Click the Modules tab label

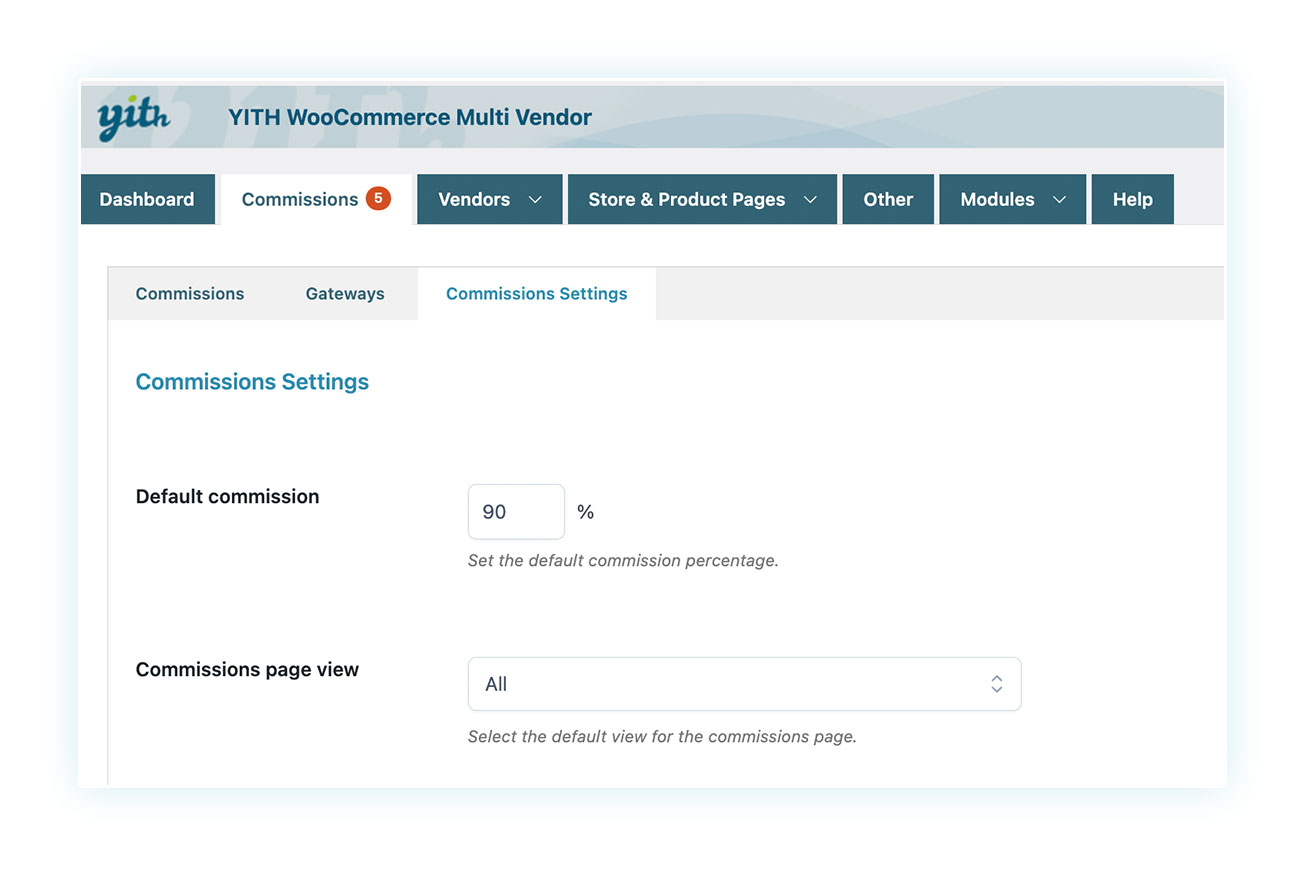pos(997,200)
